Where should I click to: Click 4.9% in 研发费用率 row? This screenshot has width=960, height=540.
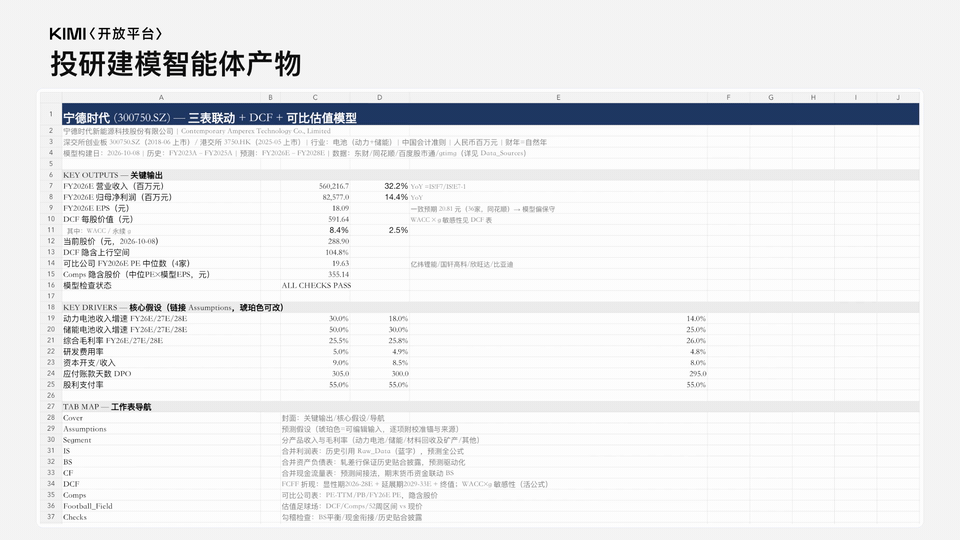pos(400,351)
